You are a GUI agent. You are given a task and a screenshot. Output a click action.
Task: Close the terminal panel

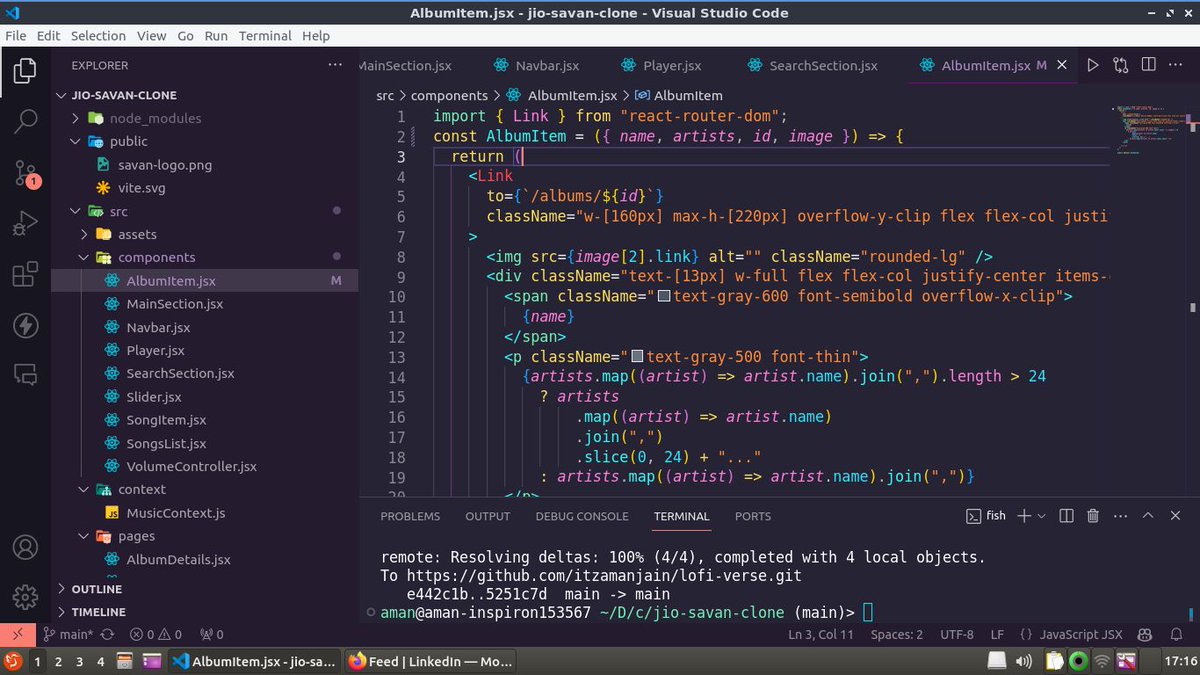coord(1176,516)
